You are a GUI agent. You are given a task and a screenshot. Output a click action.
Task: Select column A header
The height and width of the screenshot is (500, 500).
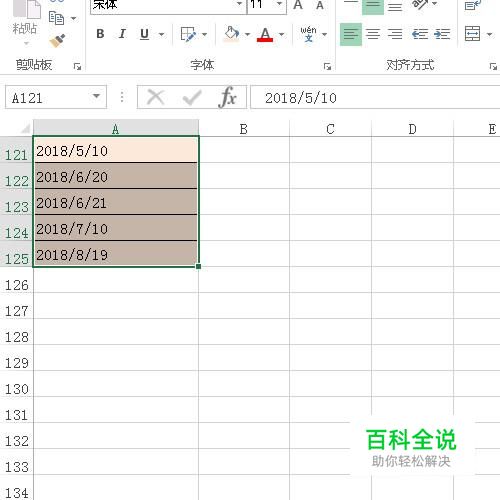pyautogui.click(x=116, y=128)
